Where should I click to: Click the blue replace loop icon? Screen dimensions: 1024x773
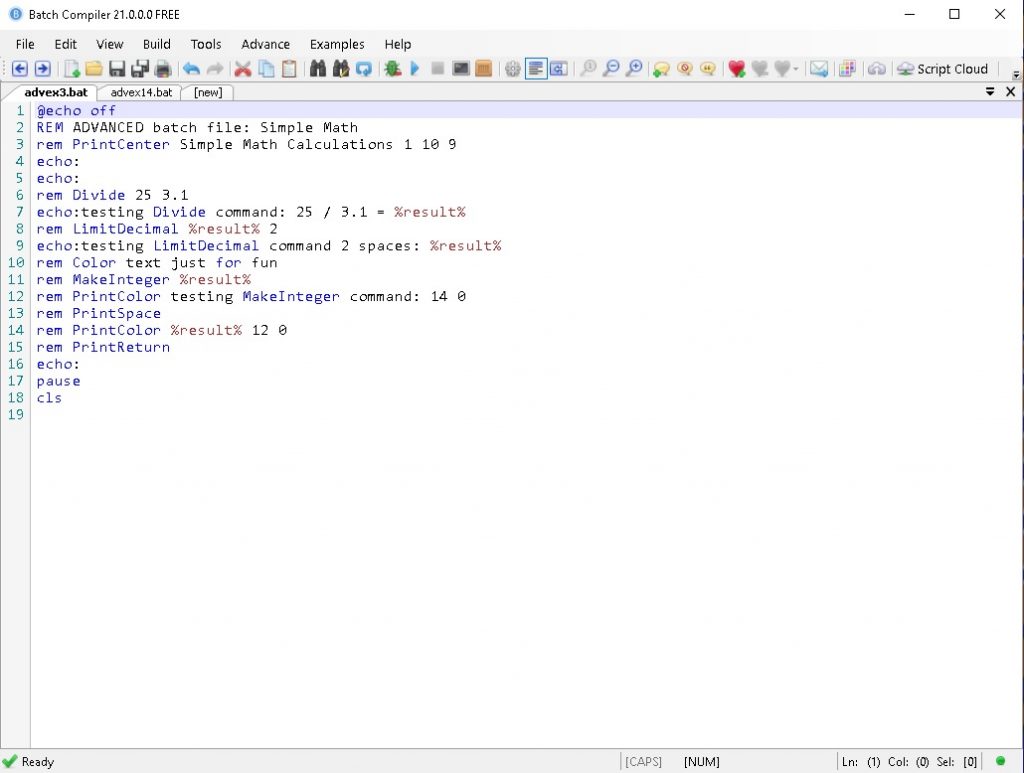(364, 69)
